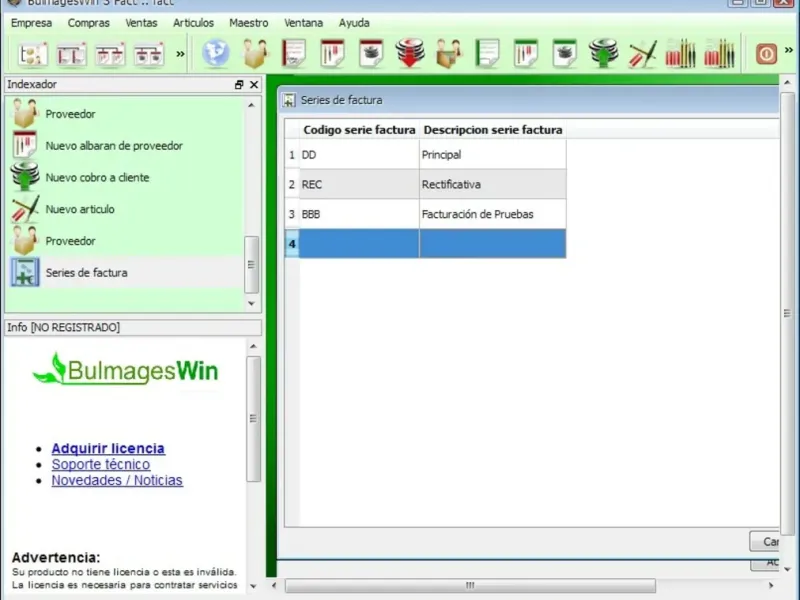Image resolution: width=800 pixels, height=600 pixels.
Task: Click row header number 4
Action: tap(292, 244)
